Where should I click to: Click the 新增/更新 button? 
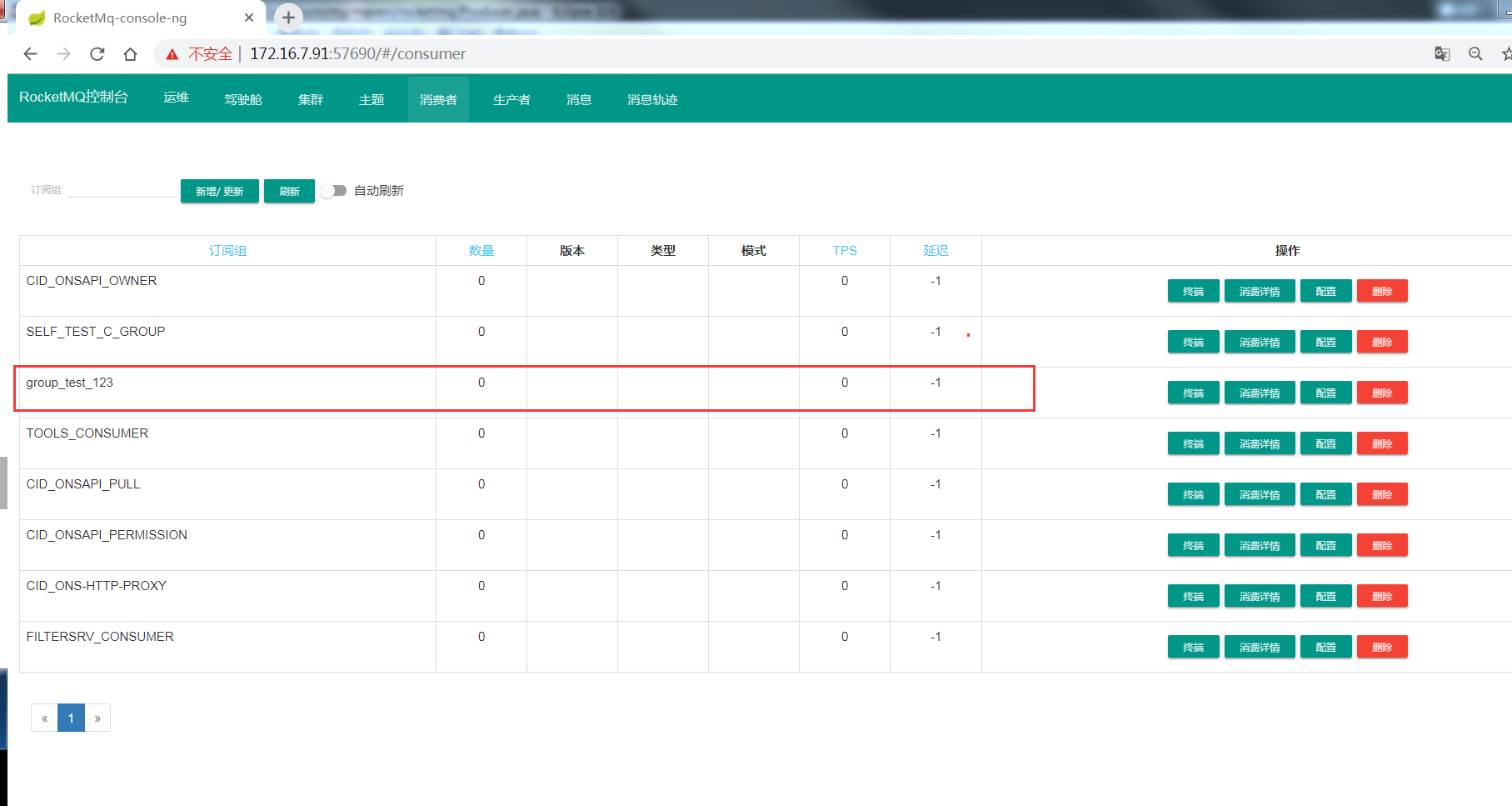coord(220,191)
